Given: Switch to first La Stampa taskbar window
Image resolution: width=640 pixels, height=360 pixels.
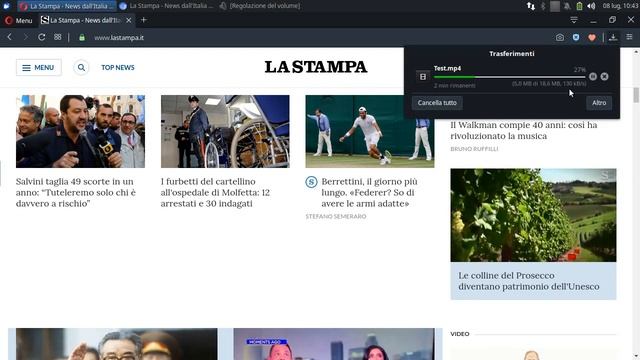Looking at the screenshot, I should 67,6.
